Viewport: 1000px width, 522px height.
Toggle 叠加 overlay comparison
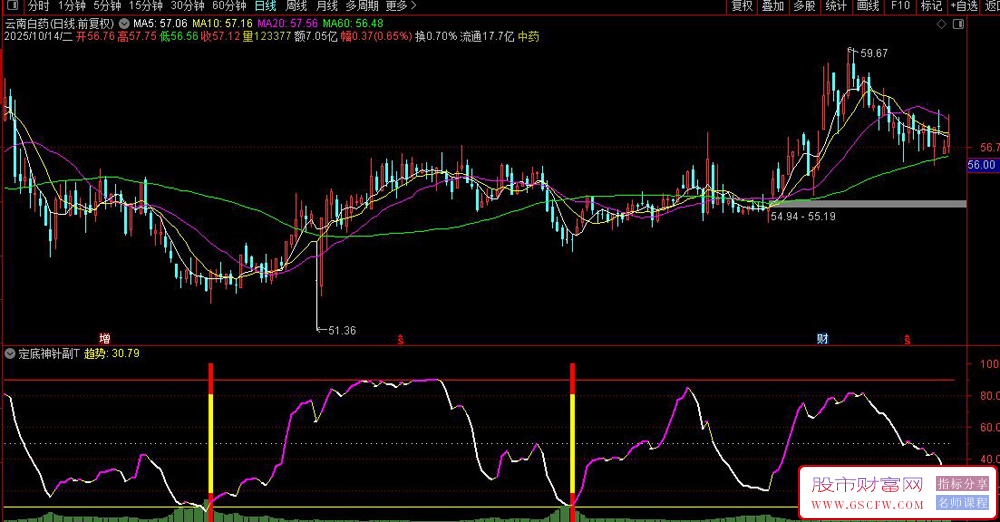[773, 6]
